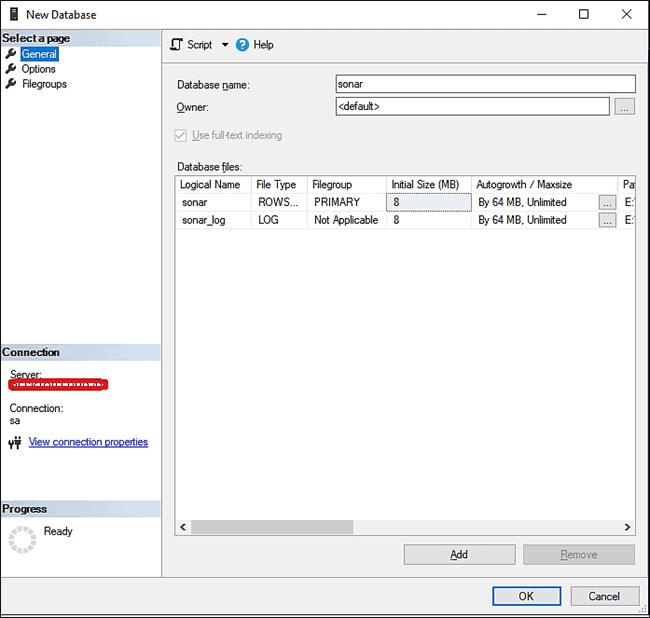This screenshot has height=618, width=650.
Task: Click the connection properties plug icon
Action: click(15, 443)
